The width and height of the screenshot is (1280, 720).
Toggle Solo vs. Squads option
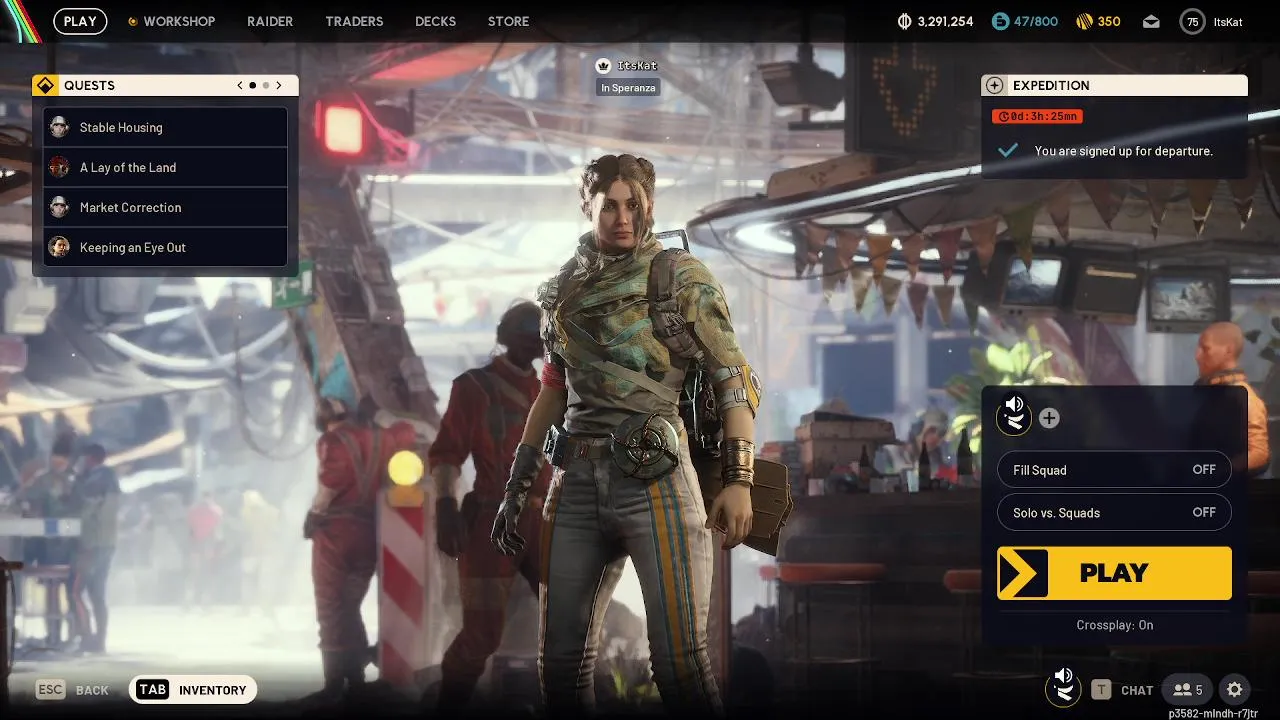coord(1114,512)
